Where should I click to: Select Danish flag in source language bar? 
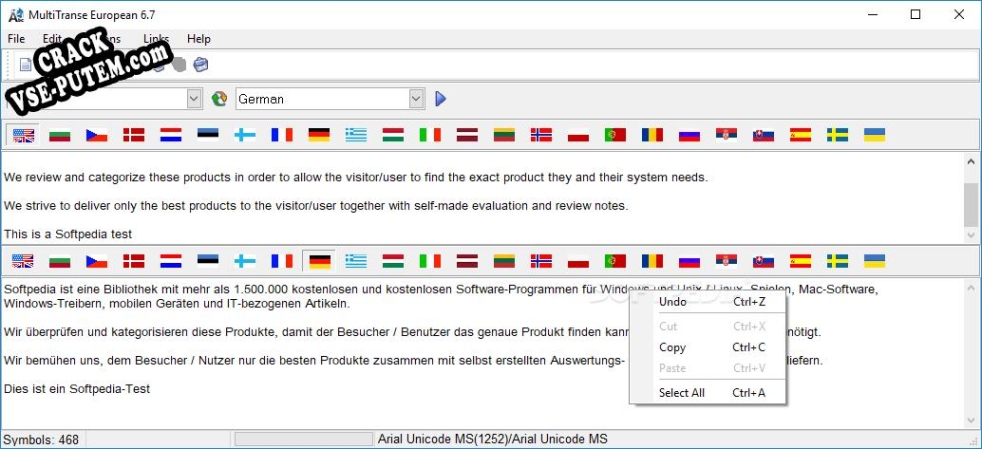click(x=133, y=135)
